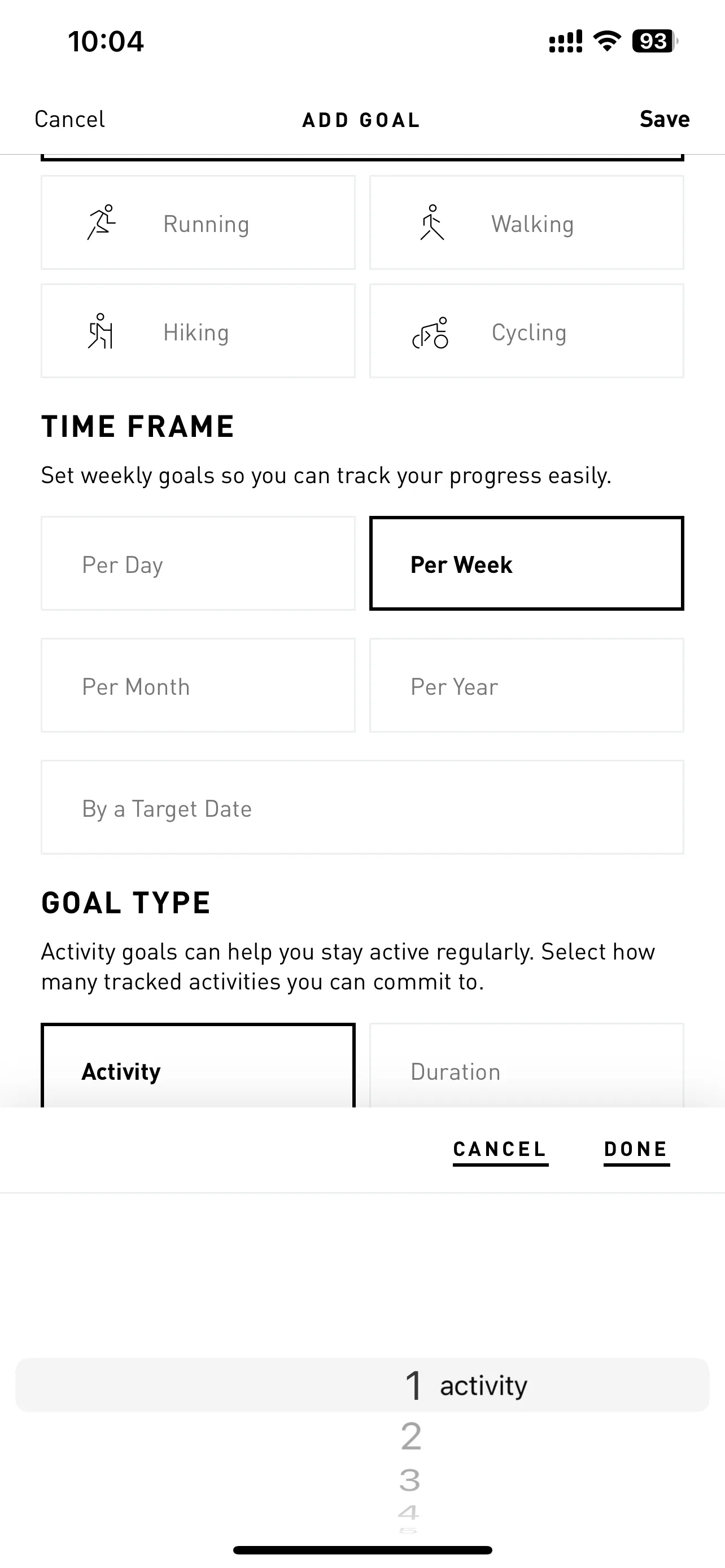
Task: Choose the Per Year option
Action: point(527,685)
